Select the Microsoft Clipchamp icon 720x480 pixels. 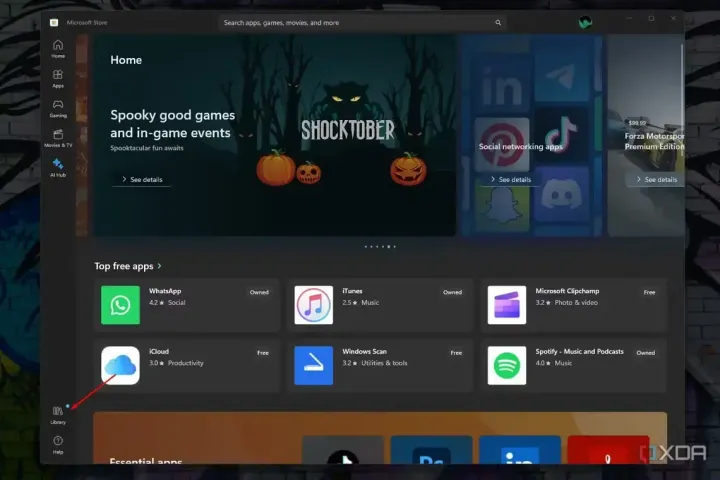pos(507,305)
